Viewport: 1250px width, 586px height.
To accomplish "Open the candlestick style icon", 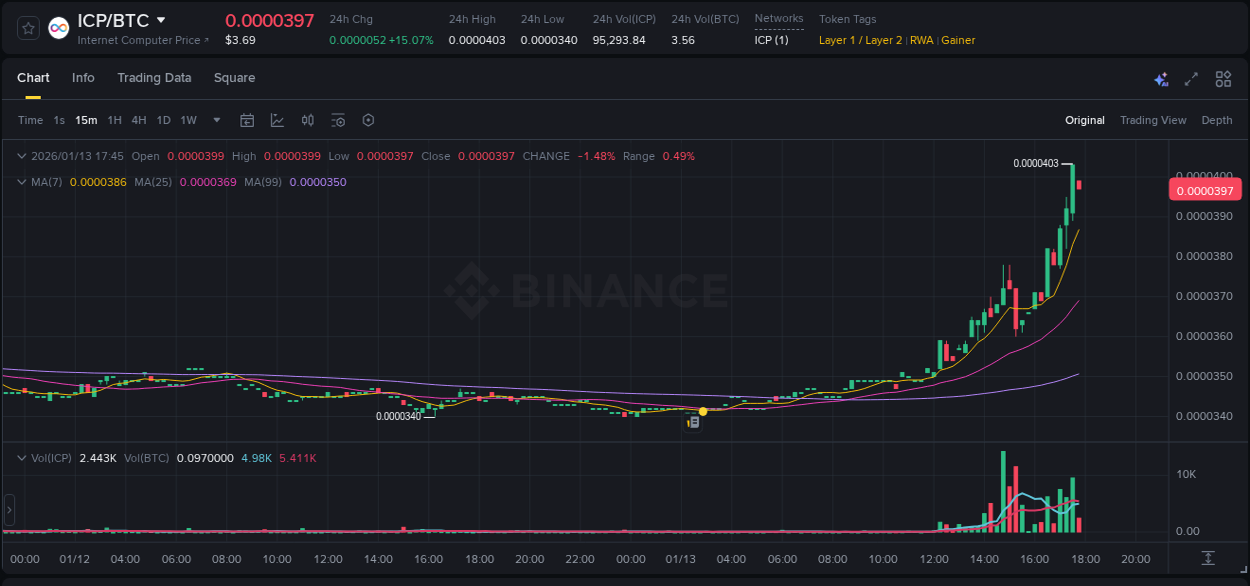I will pos(307,120).
